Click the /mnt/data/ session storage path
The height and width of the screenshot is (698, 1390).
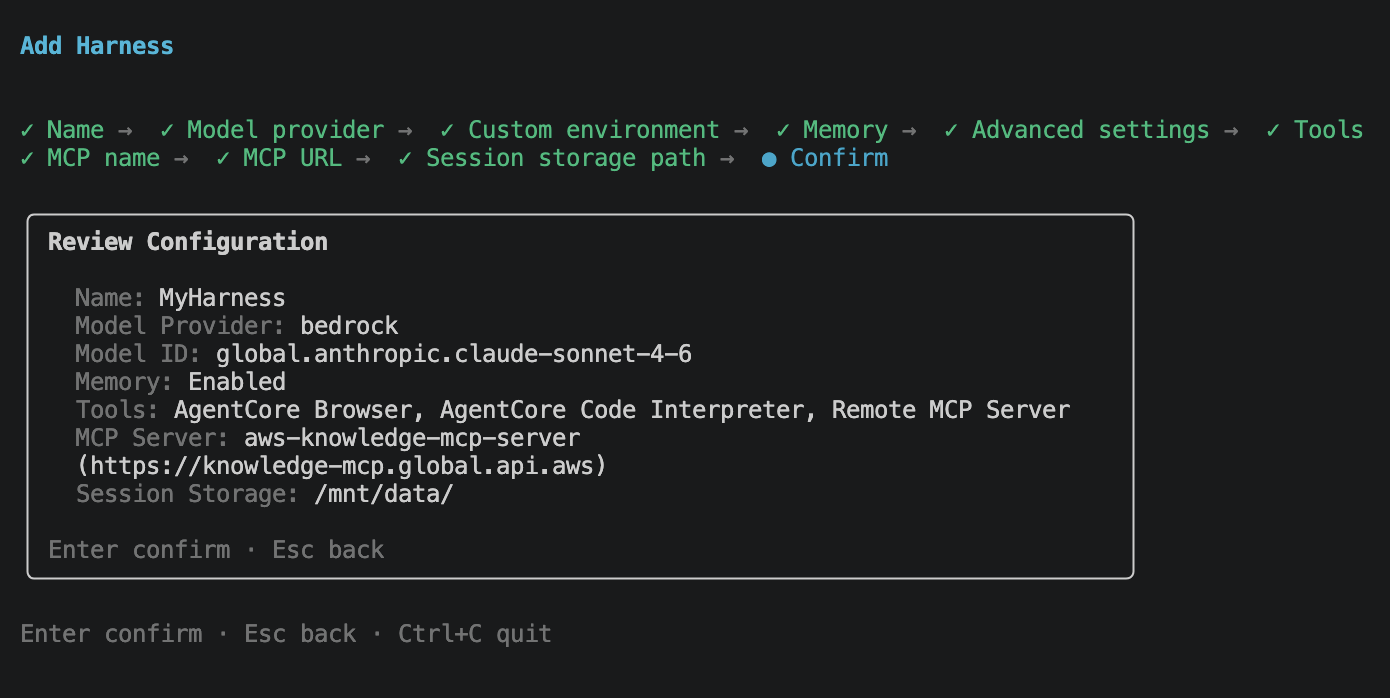pyautogui.click(x=383, y=494)
